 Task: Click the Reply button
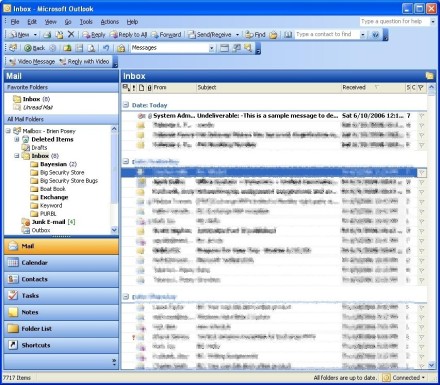(94, 35)
